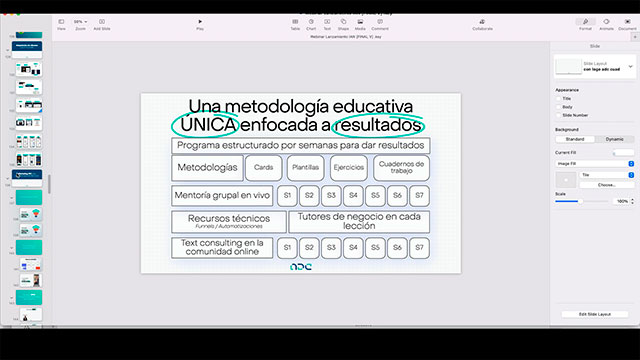The width and height of the screenshot is (640, 360).
Task: Enable the Title appearance checkbox
Action: coord(559,99)
